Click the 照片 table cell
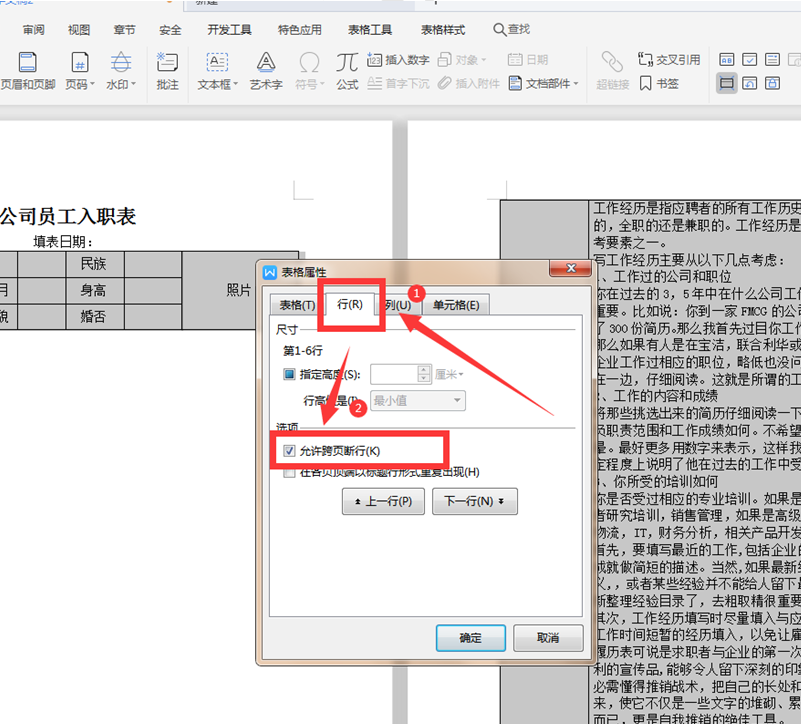This screenshot has width=801, height=724. (x=239, y=290)
